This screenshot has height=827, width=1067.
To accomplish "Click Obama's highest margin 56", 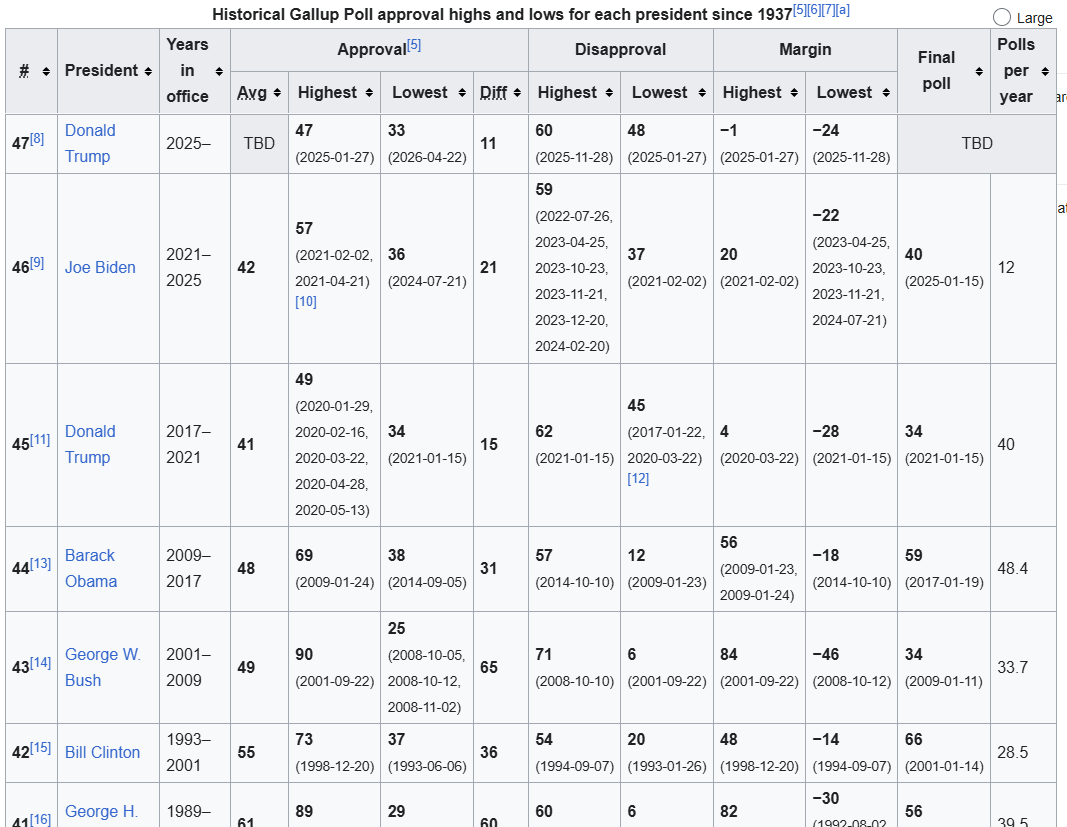I will (x=729, y=542).
